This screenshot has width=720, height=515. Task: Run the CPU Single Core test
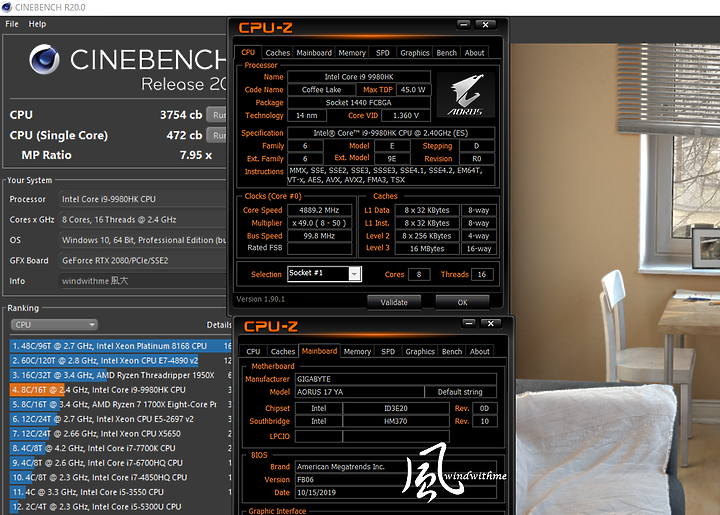pos(217,135)
